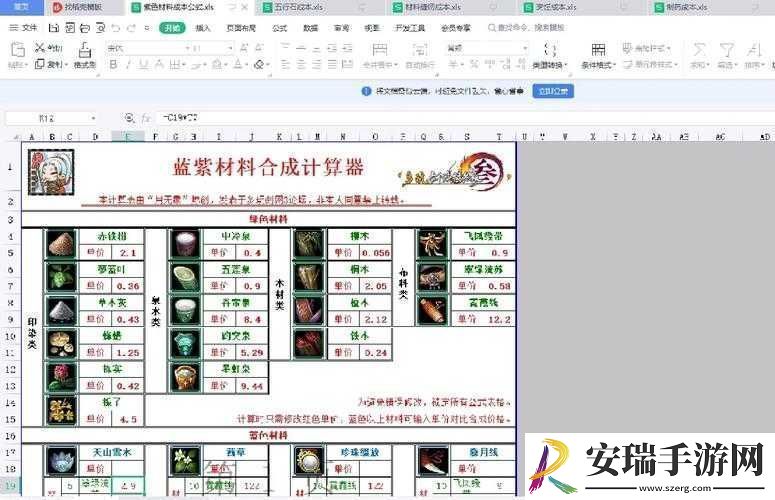This screenshot has height=500, width=775.
Task: Click the info icon in notification bar
Action: [x=366, y=91]
